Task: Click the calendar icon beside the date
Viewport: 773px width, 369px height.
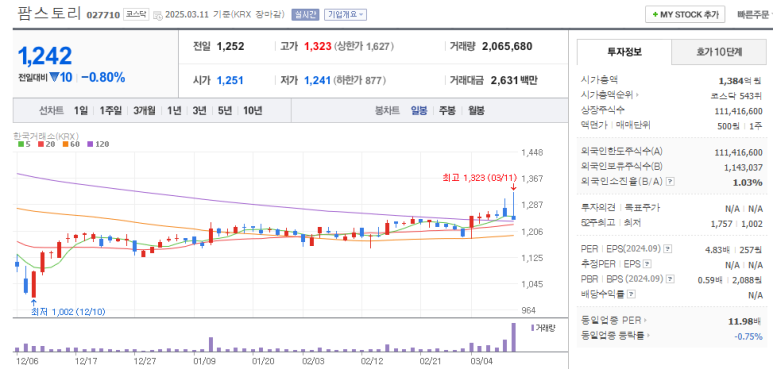Action: pos(158,15)
